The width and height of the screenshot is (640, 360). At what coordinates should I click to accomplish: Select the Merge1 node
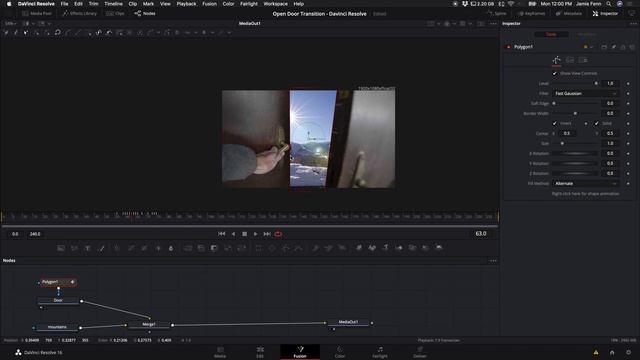(x=149, y=324)
